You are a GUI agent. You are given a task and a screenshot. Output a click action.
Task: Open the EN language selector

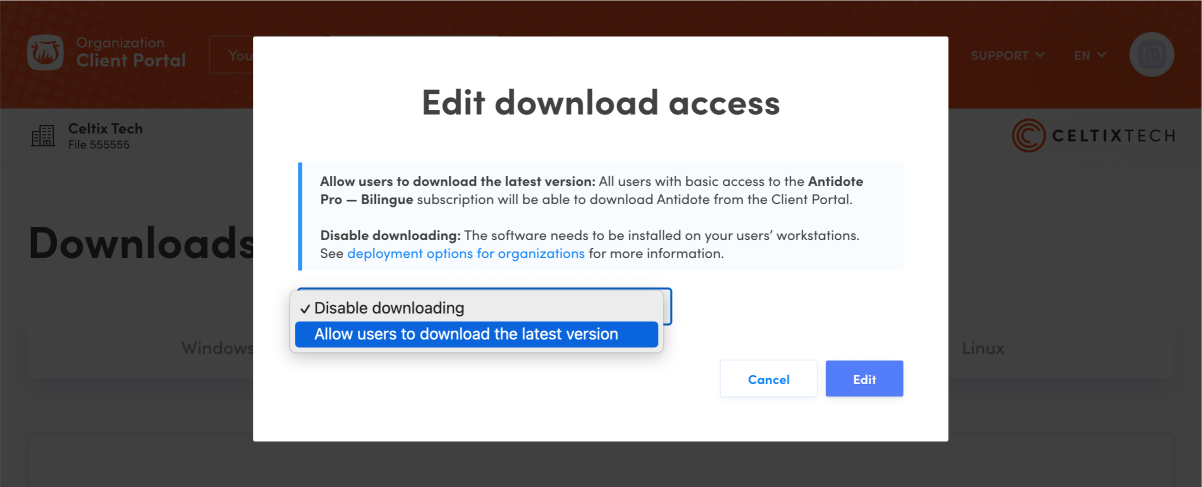[1090, 56]
